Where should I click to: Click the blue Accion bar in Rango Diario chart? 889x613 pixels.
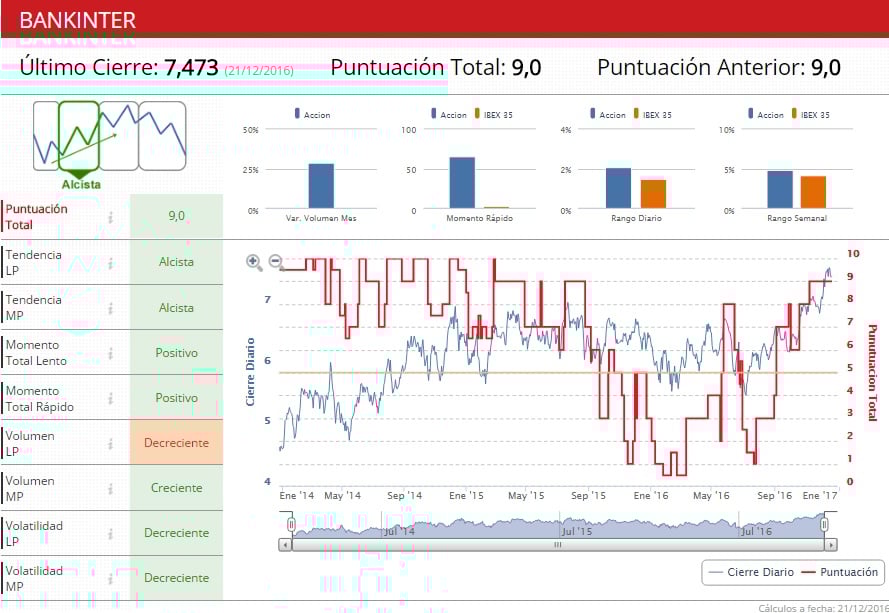[619, 188]
